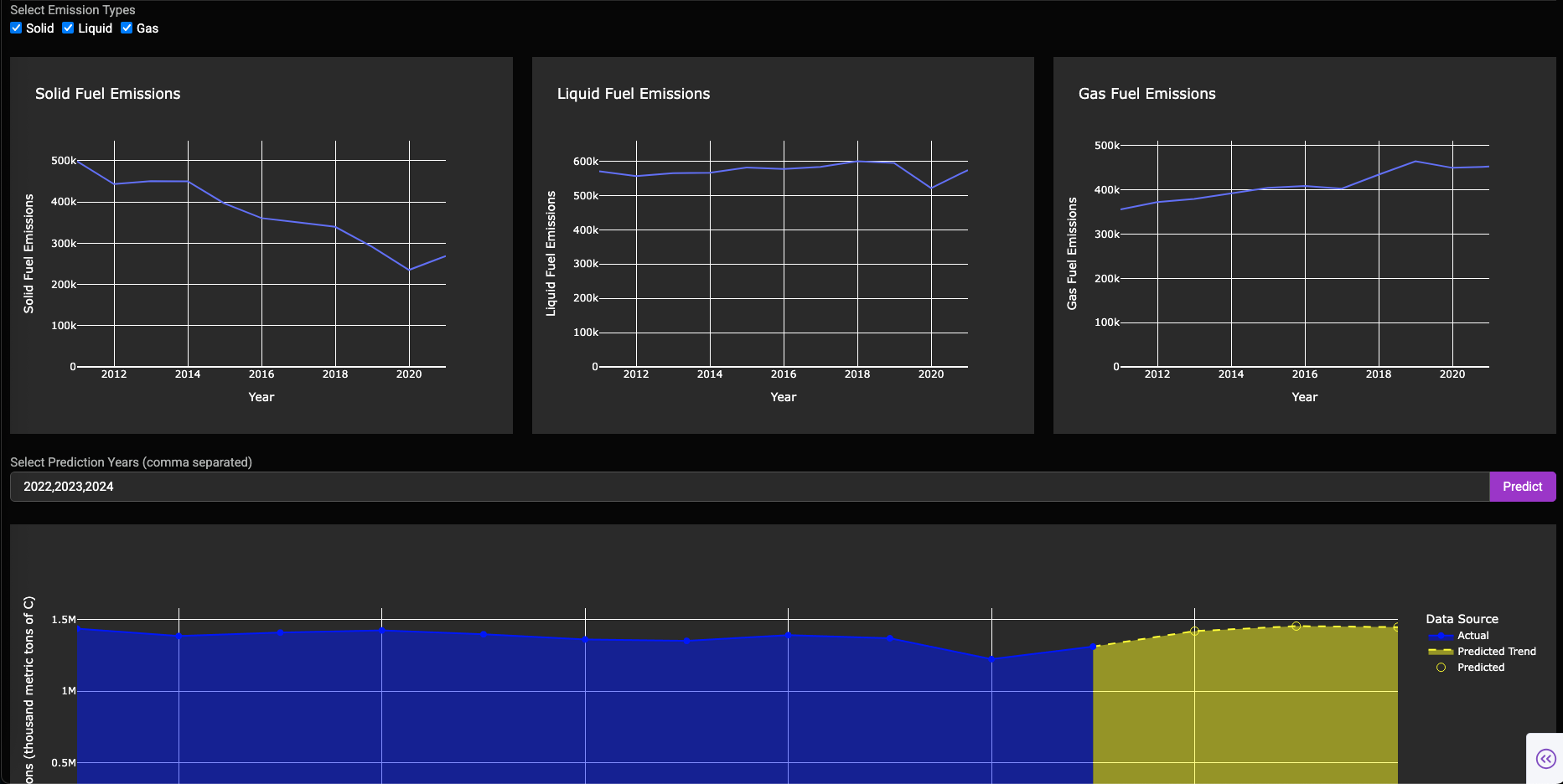This screenshot has width=1563, height=784.
Task: Click the 2019 peak on Gas chart line
Action: click(x=1415, y=162)
